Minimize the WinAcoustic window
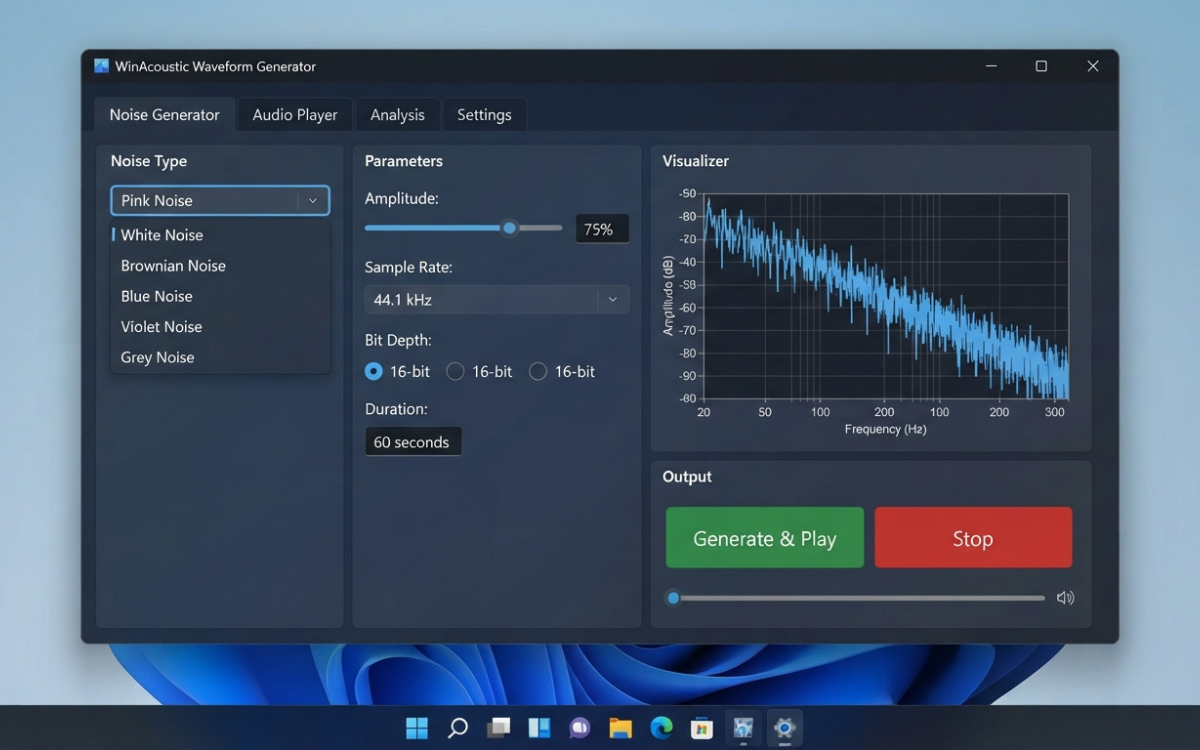This screenshot has width=1200, height=750. (x=991, y=66)
